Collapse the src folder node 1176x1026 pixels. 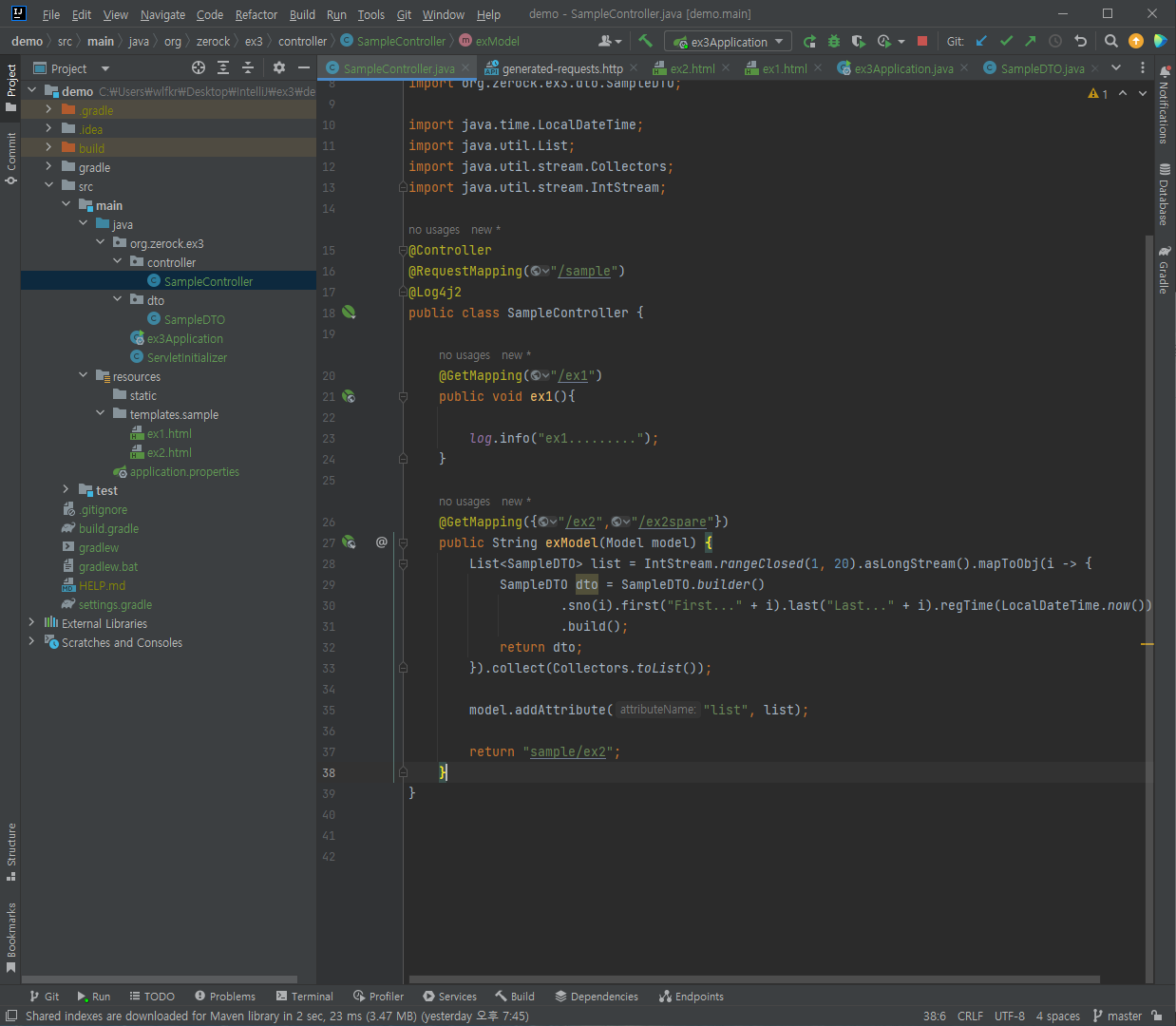tap(48, 185)
